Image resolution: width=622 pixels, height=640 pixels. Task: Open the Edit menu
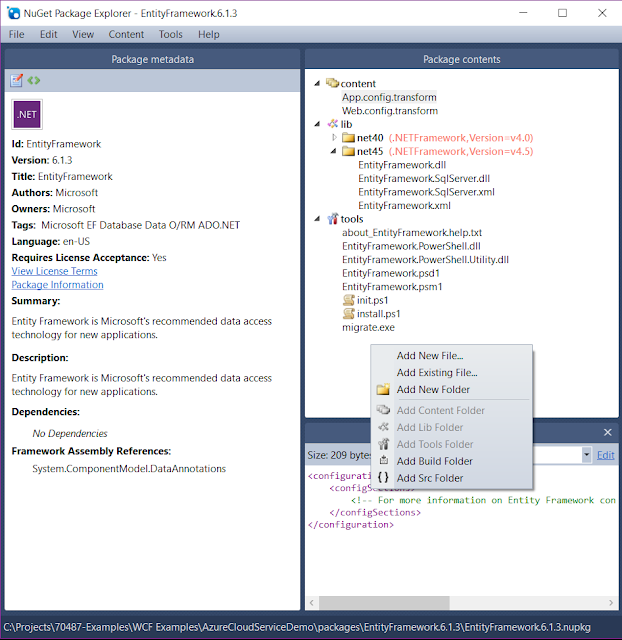49,34
